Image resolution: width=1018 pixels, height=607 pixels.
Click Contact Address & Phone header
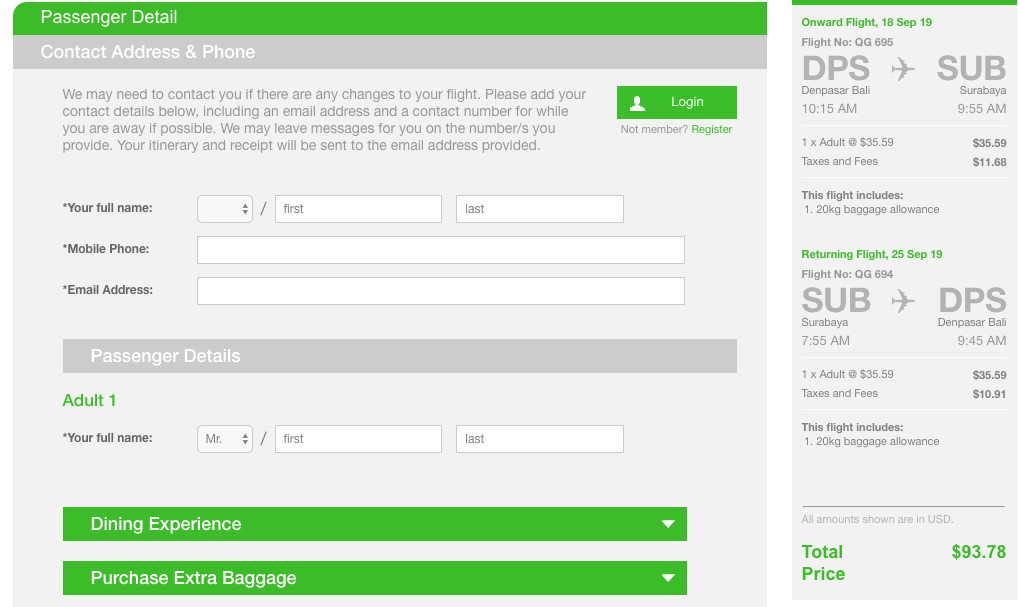point(390,52)
